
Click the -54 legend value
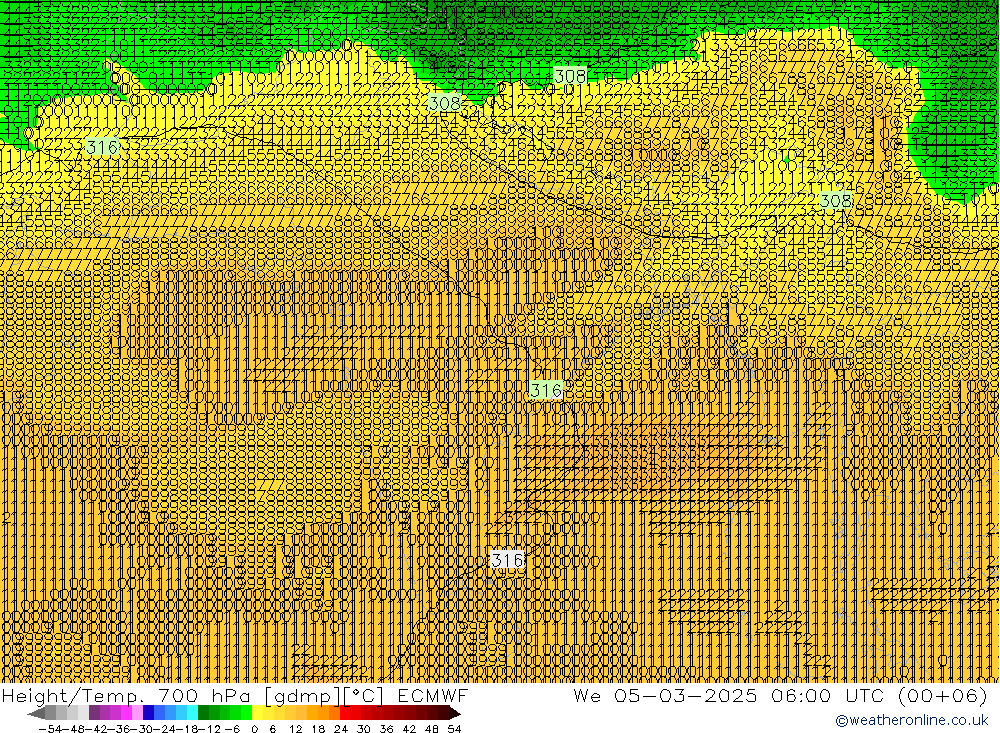click(50, 729)
